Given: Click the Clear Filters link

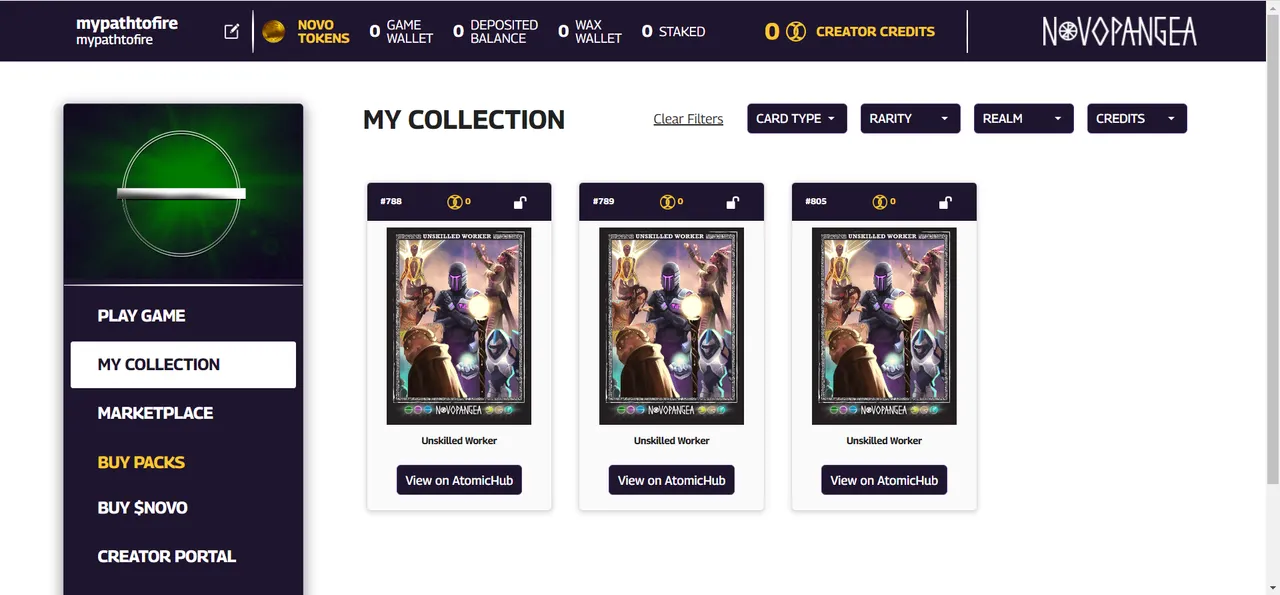Looking at the screenshot, I should click(x=688, y=119).
